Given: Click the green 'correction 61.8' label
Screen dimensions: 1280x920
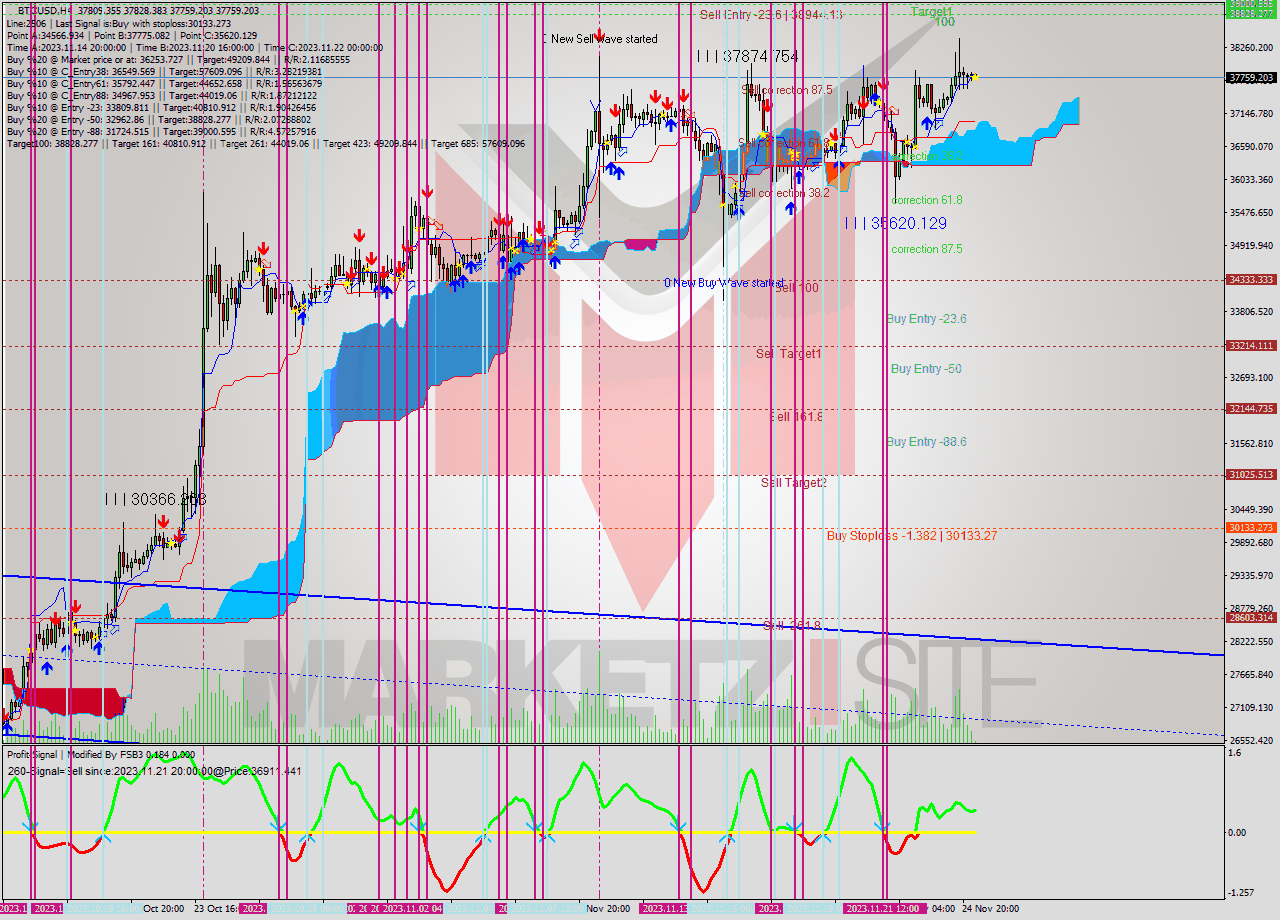Looking at the screenshot, I should [927, 200].
